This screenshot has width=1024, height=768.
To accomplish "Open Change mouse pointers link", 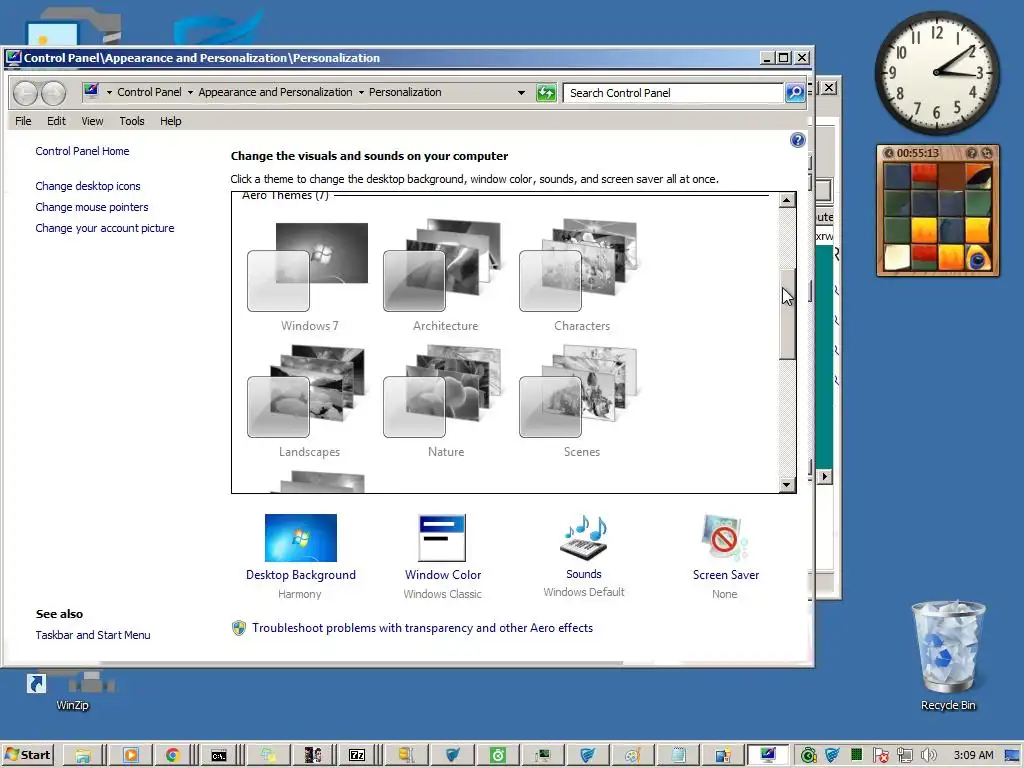I will click(x=91, y=207).
